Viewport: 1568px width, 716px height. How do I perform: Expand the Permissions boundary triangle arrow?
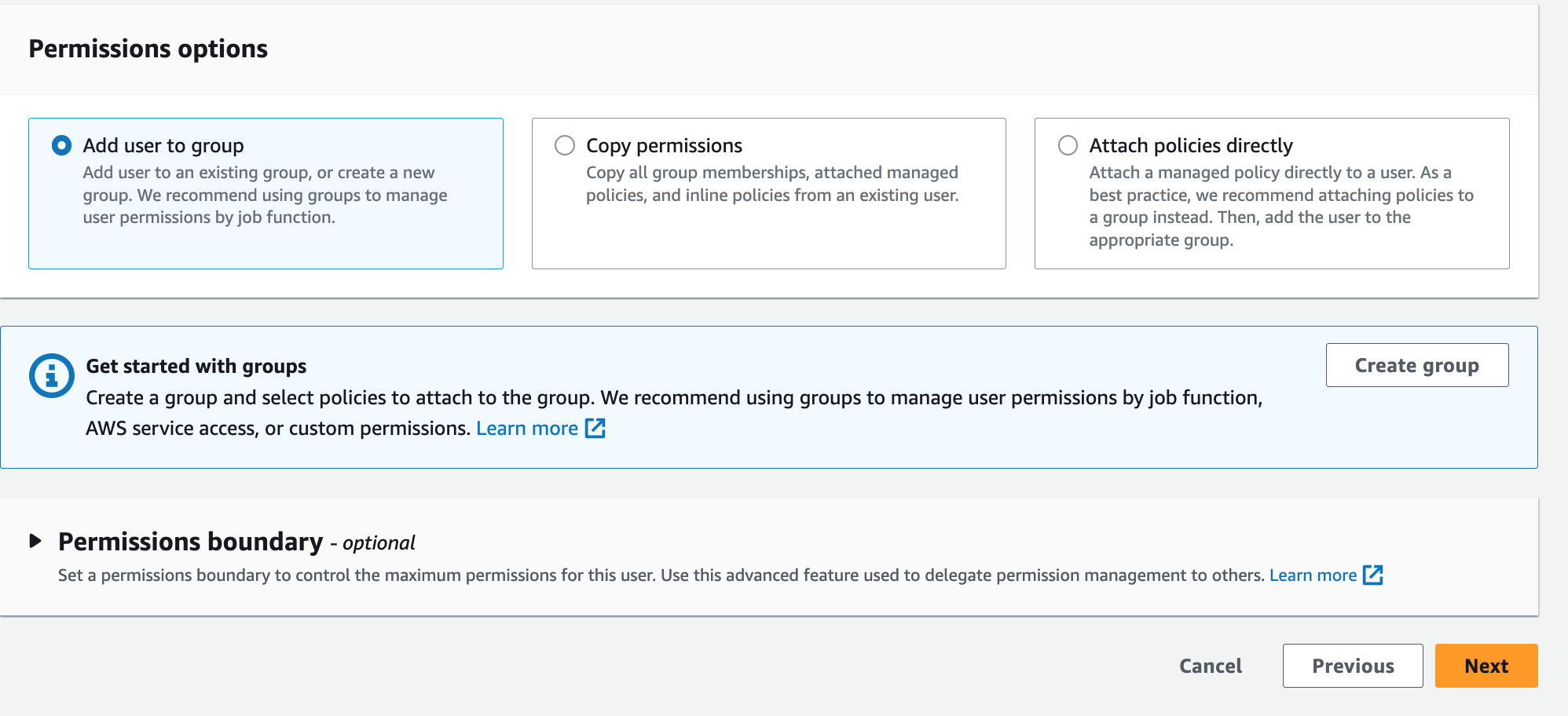(35, 541)
